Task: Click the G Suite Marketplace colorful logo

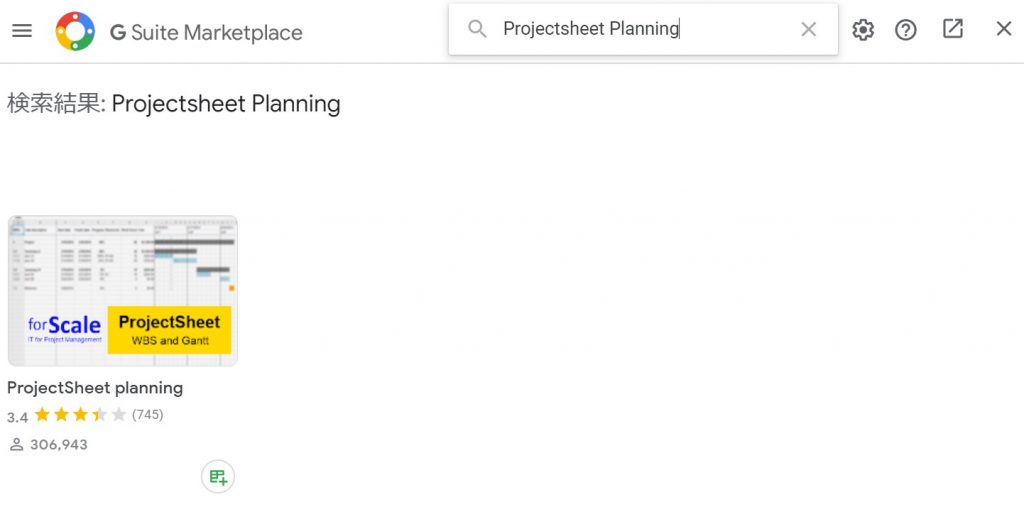Action: pos(75,31)
